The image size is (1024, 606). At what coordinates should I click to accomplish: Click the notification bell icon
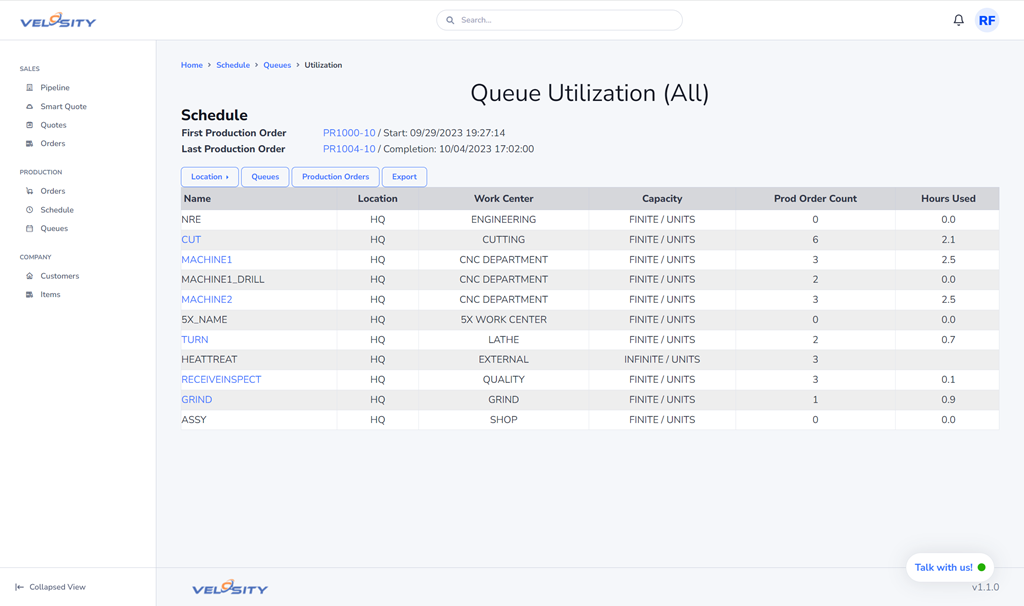click(x=958, y=20)
